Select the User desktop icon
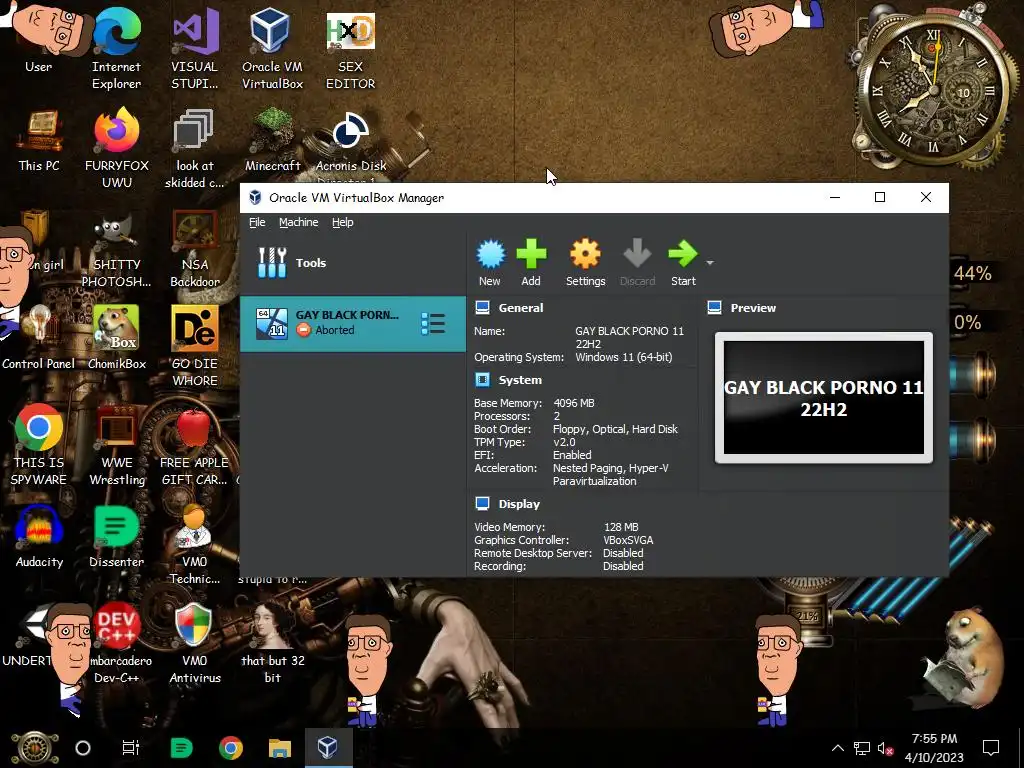Screen dimensions: 1024x768 pyautogui.click(x=39, y=40)
